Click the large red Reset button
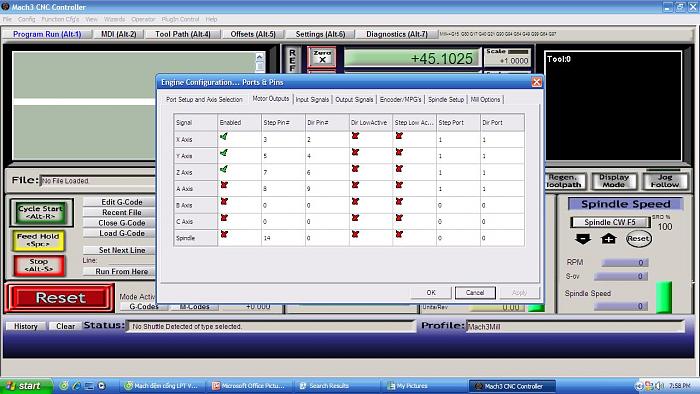 pyautogui.click(x=60, y=298)
